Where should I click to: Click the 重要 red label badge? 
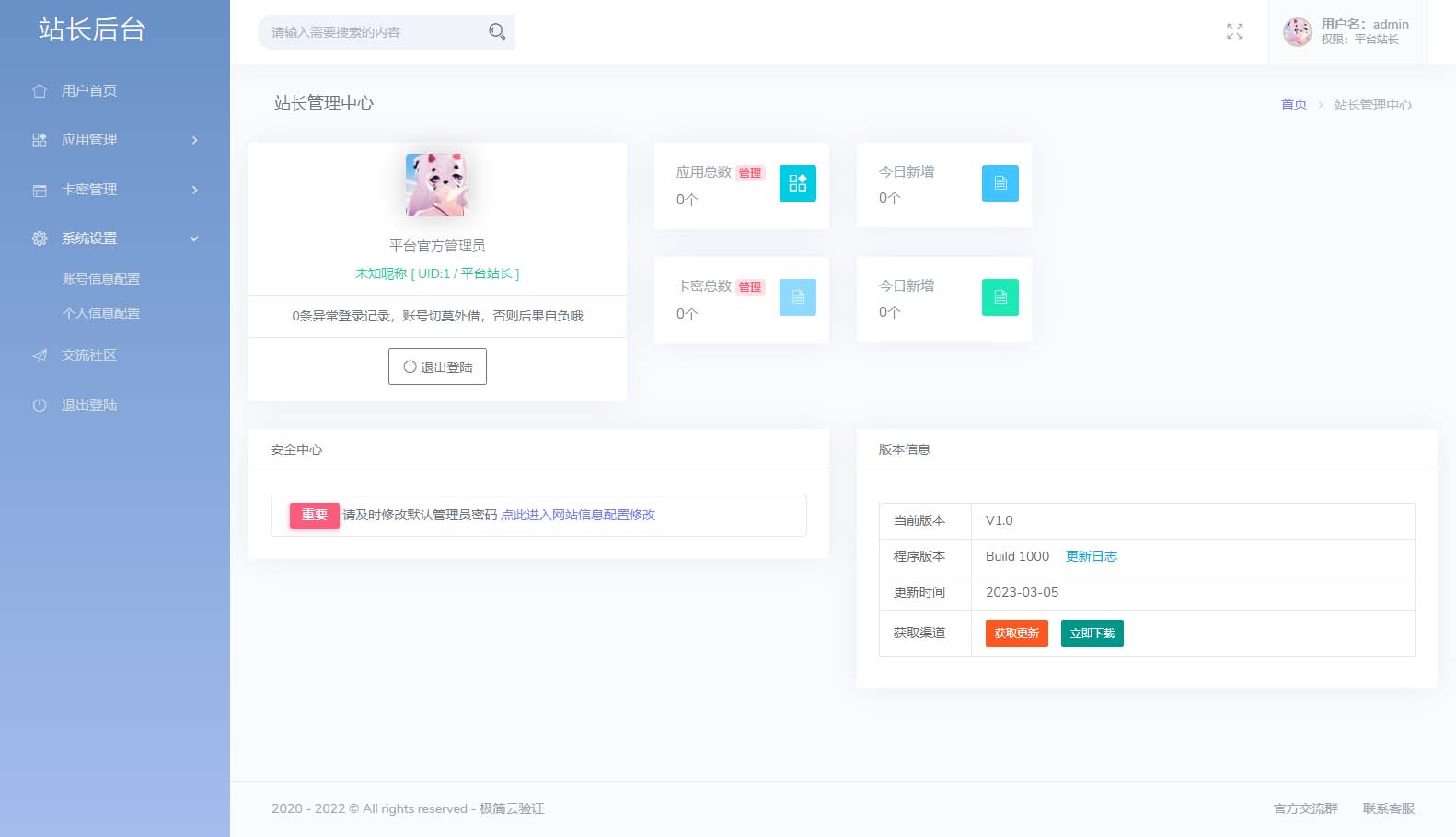coord(315,516)
